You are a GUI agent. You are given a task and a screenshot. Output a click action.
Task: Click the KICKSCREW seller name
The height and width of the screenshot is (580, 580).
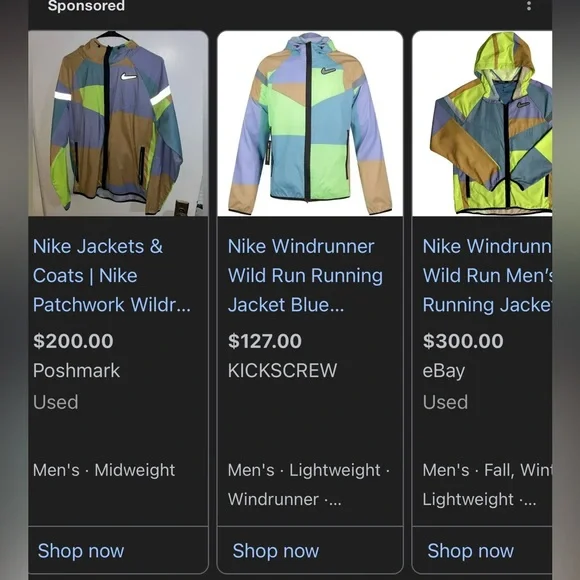[282, 370]
